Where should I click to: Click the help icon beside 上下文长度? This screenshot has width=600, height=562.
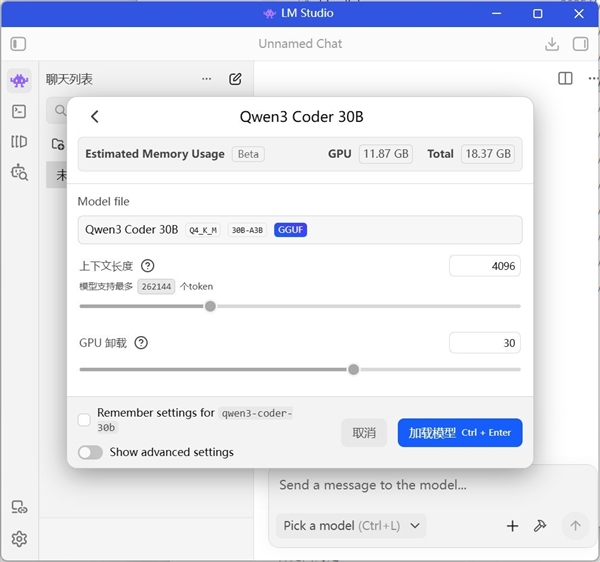click(x=148, y=266)
